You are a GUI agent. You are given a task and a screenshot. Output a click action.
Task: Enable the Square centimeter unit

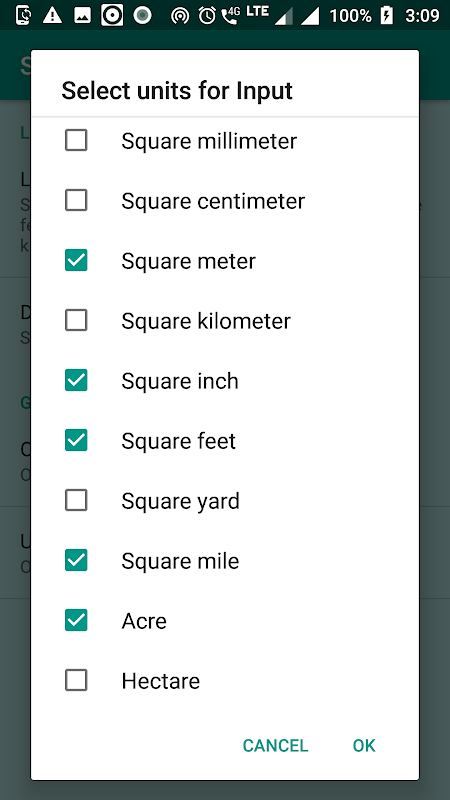tap(76, 201)
